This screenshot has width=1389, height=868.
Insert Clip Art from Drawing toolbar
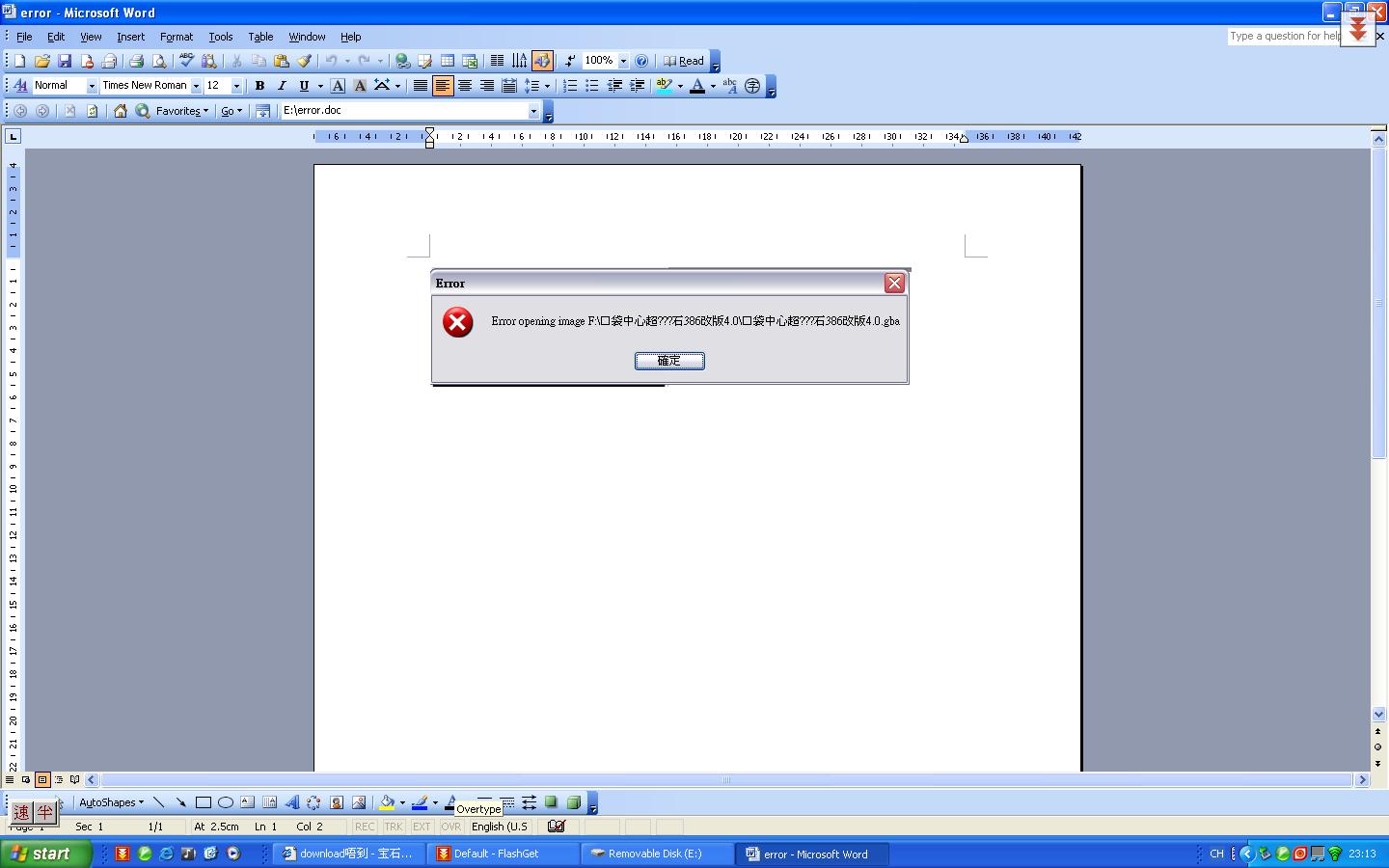click(x=337, y=802)
